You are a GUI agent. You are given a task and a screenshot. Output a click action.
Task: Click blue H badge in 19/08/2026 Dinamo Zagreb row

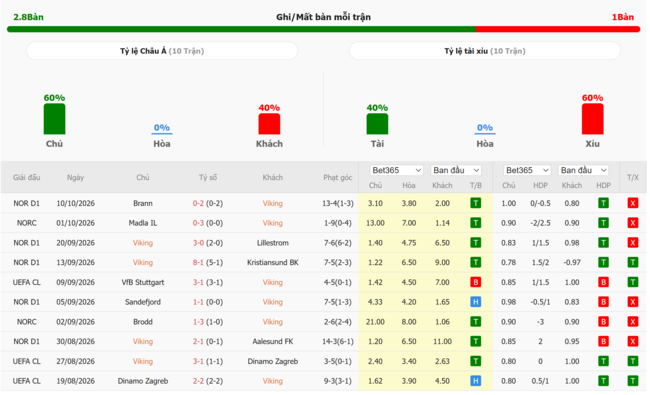475,381
